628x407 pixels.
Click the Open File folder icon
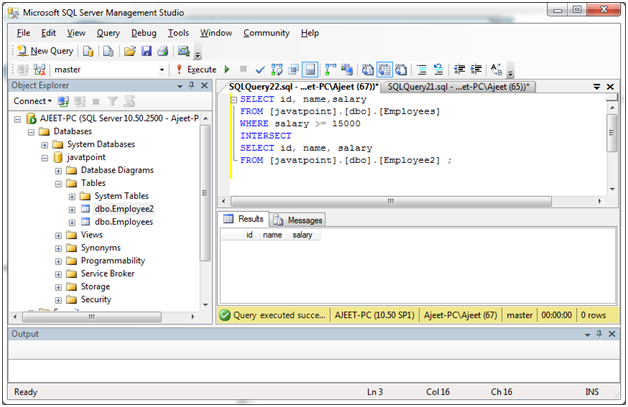coord(129,51)
